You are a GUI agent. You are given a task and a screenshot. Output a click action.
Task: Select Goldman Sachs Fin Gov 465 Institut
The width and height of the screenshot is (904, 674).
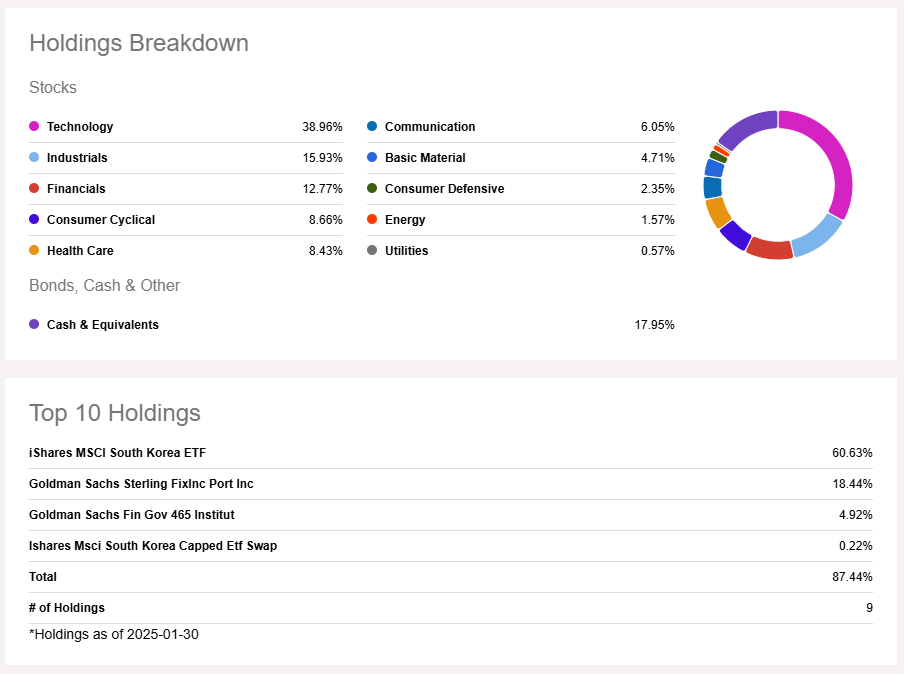click(x=132, y=515)
